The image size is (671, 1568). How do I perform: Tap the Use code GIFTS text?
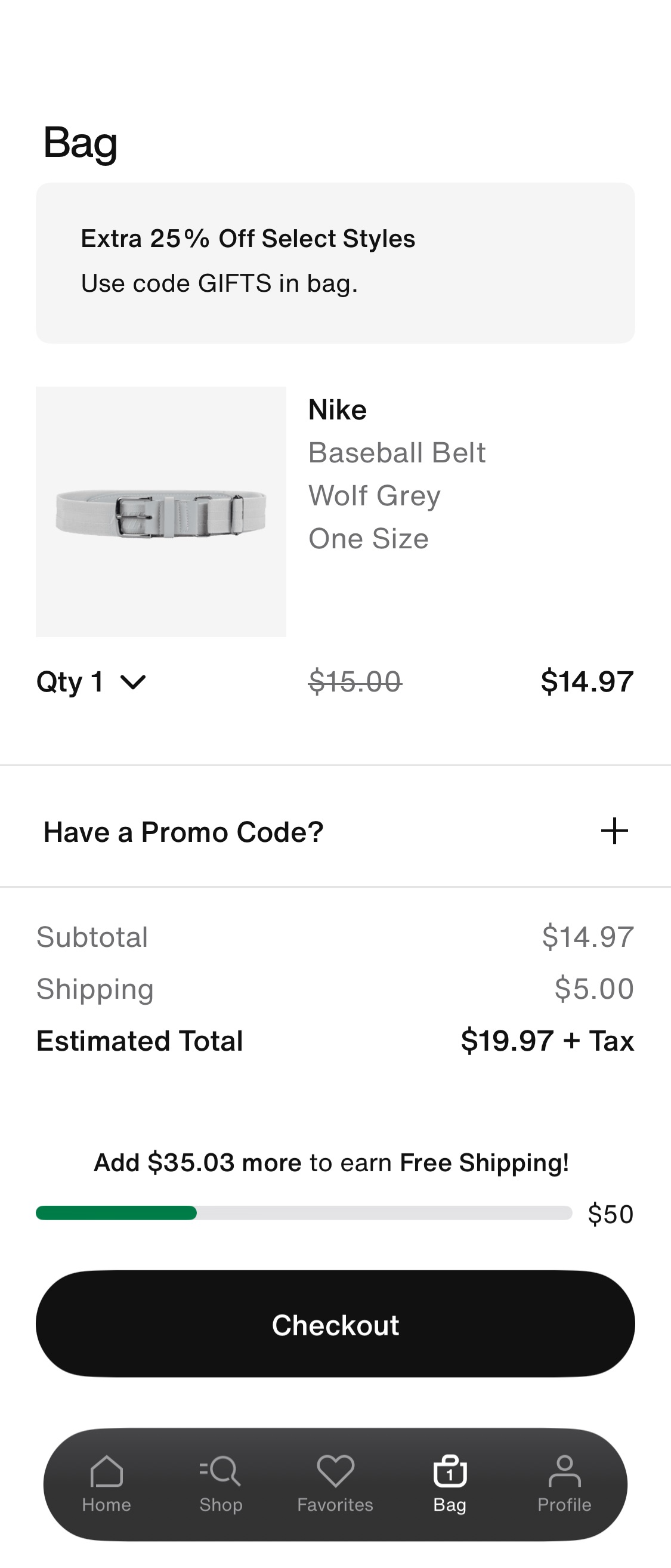point(219,283)
